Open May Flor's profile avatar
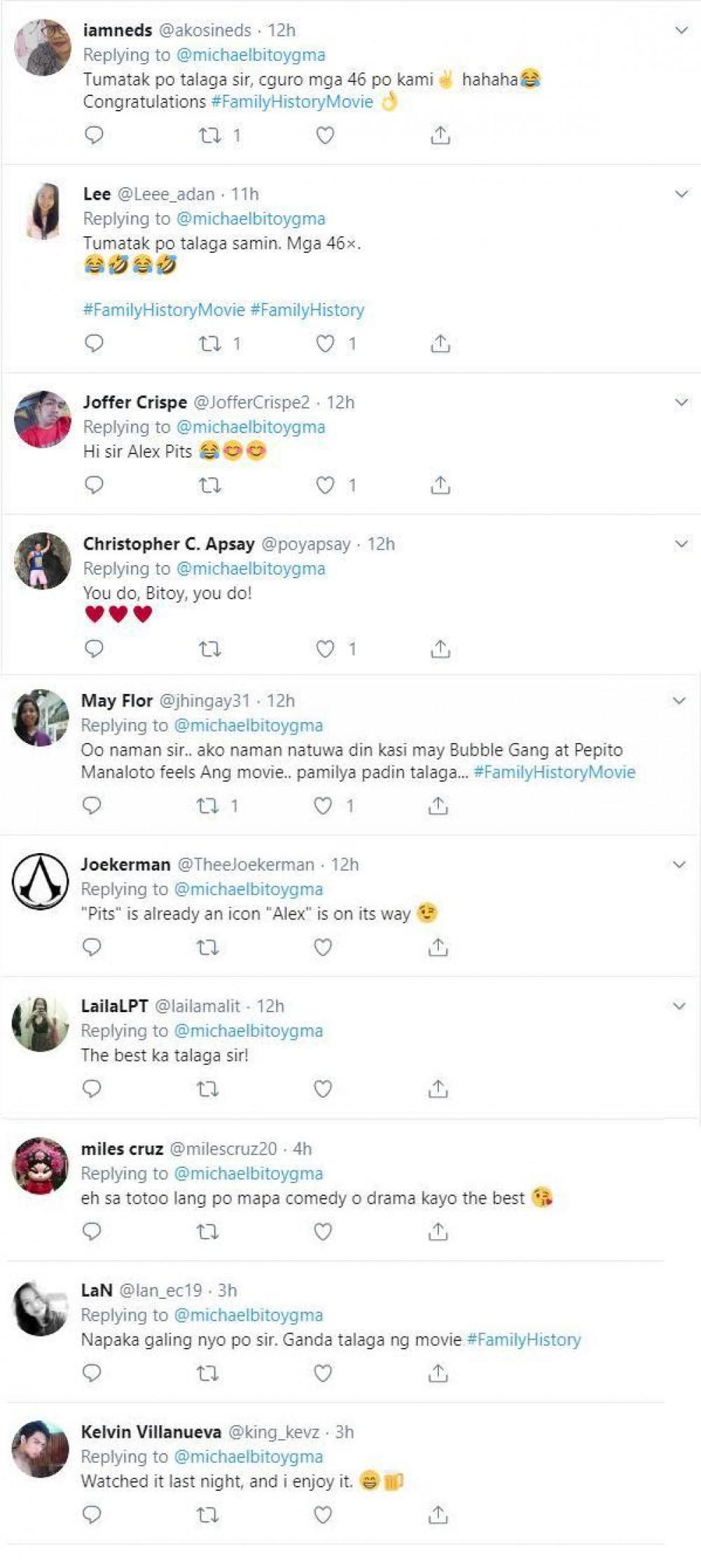 41,718
